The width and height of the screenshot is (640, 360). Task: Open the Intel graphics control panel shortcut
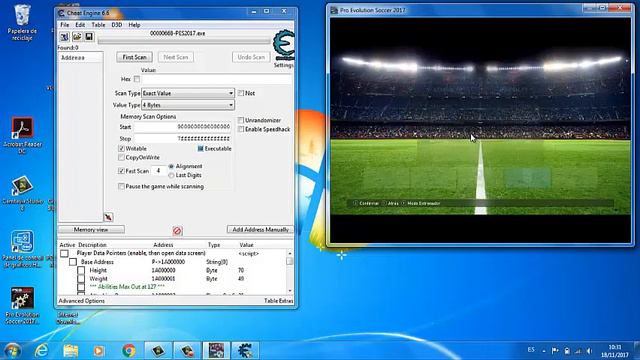tap(22, 249)
